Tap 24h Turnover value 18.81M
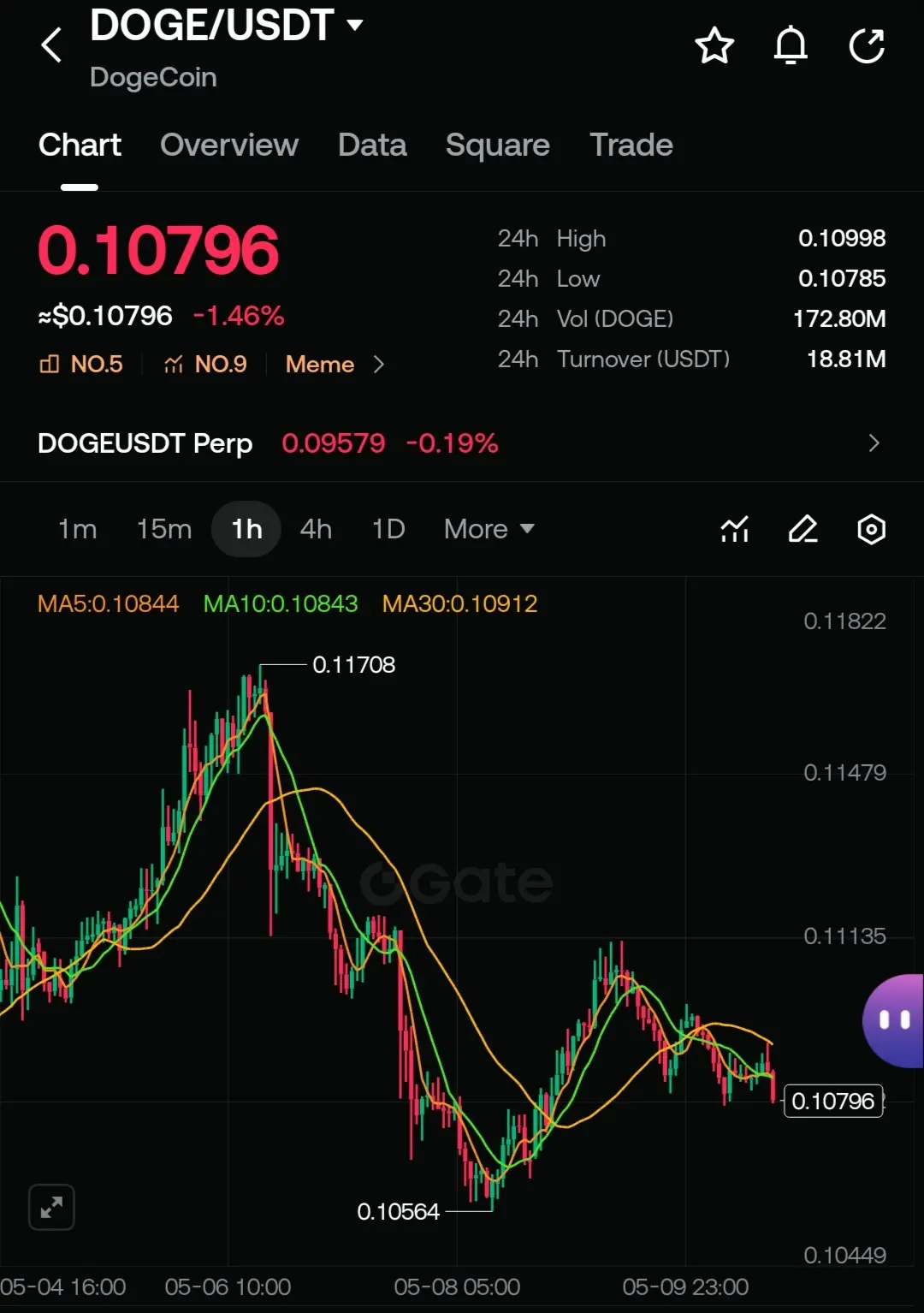Image resolution: width=924 pixels, height=1313 pixels. (x=846, y=359)
